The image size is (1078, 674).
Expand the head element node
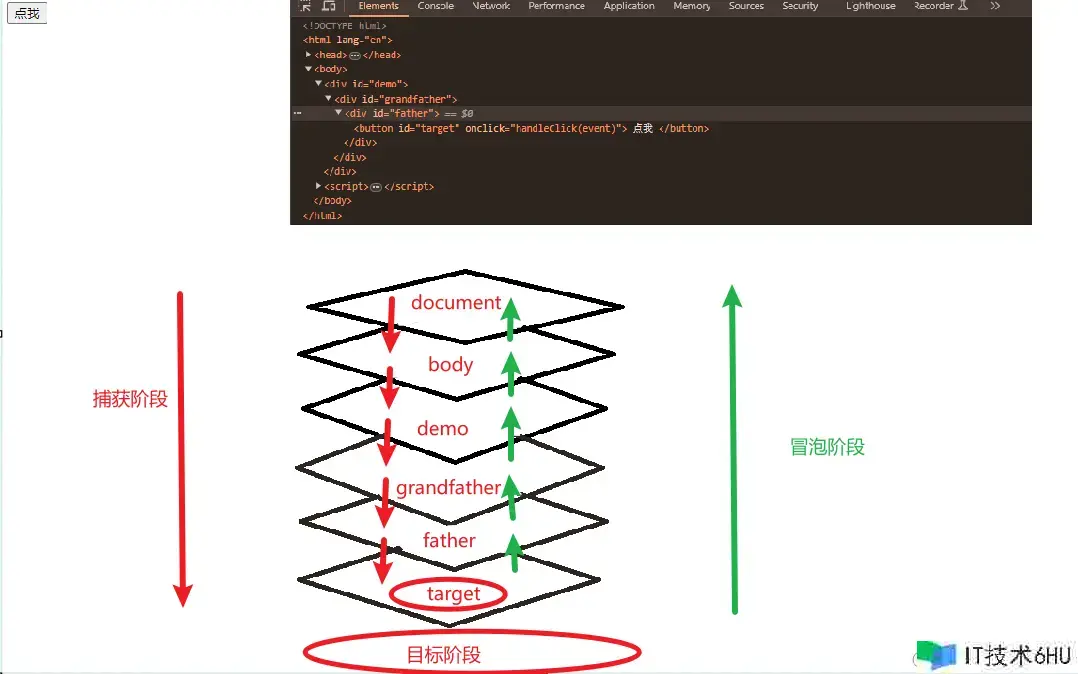[x=308, y=54]
